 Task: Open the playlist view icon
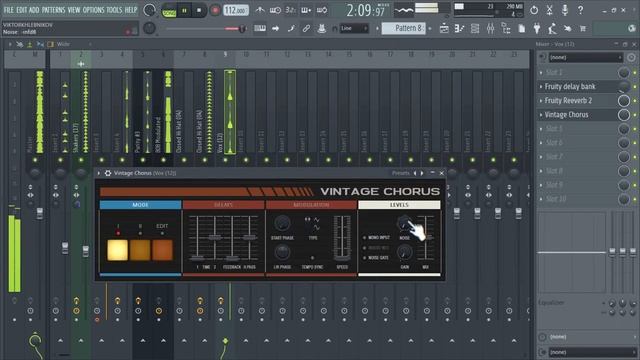444,28
